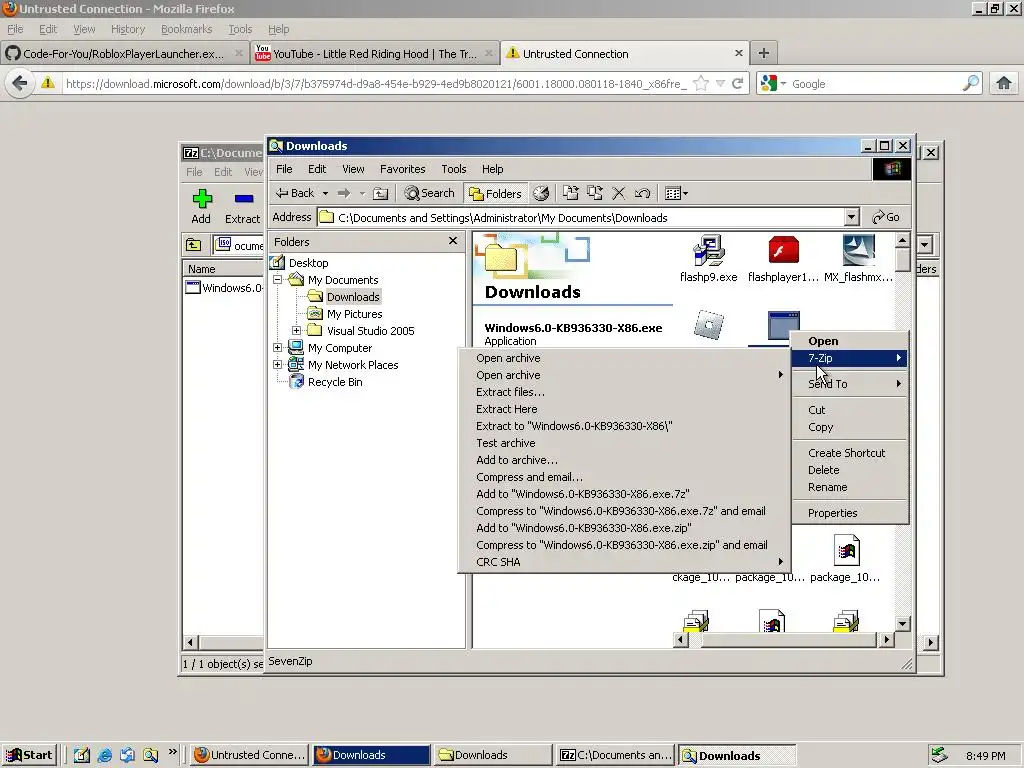Click Compress and email... in 7-Zip submenu
The image size is (1024, 768).
click(624, 477)
